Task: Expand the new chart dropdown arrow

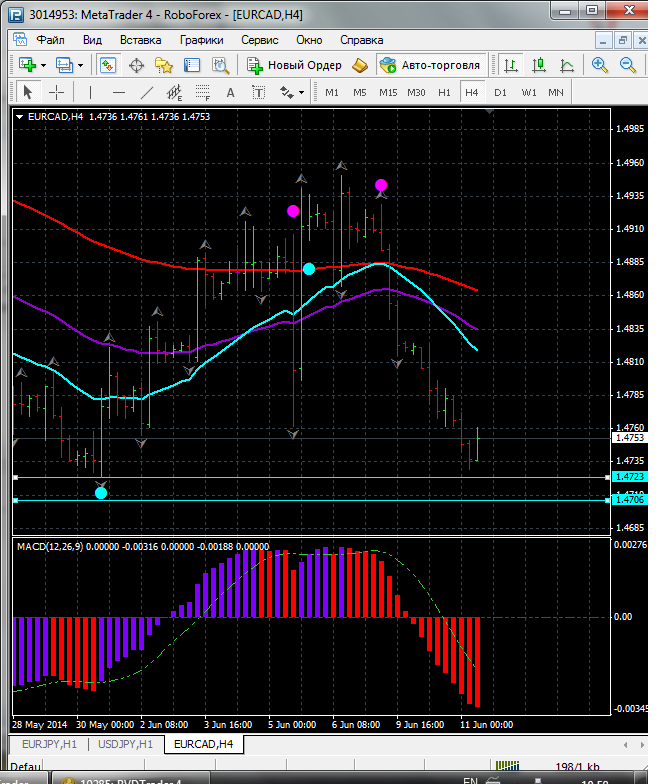Action: tap(44, 65)
